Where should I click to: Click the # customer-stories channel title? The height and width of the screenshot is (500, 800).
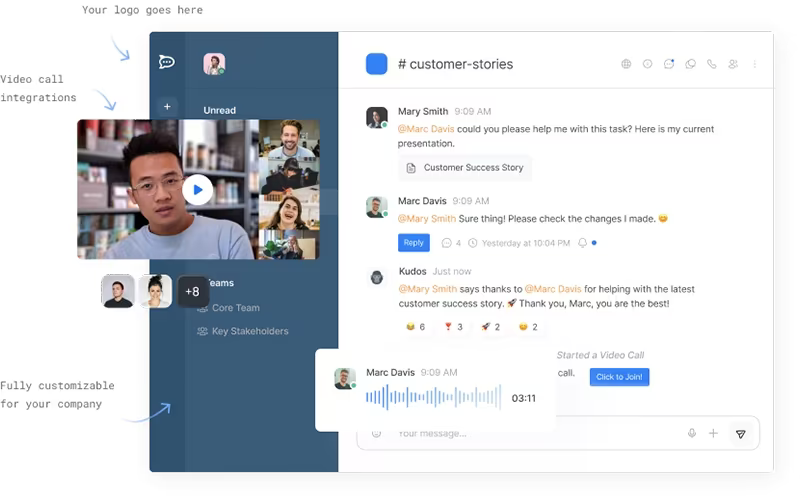pos(456,64)
